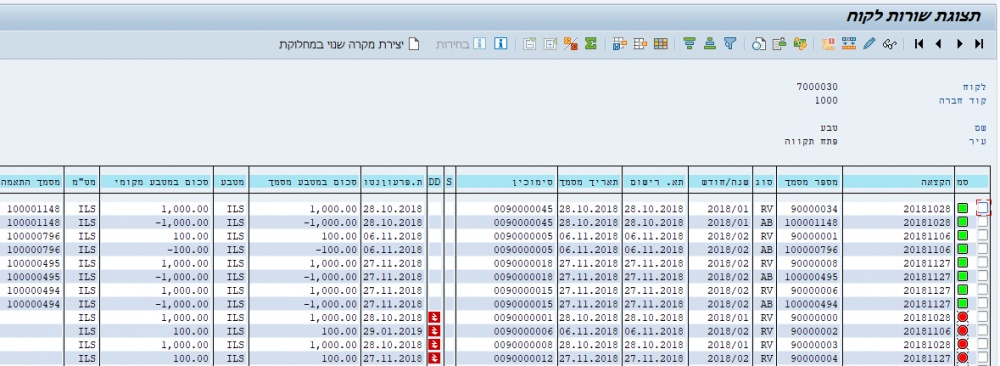
Task: Click the change document pencil icon
Action: click(869, 44)
